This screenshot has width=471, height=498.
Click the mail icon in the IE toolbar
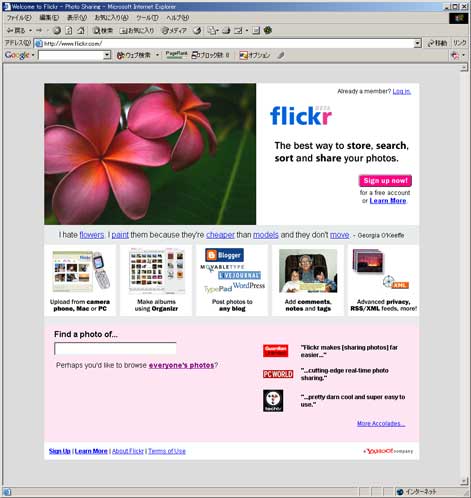click(x=213, y=31)
